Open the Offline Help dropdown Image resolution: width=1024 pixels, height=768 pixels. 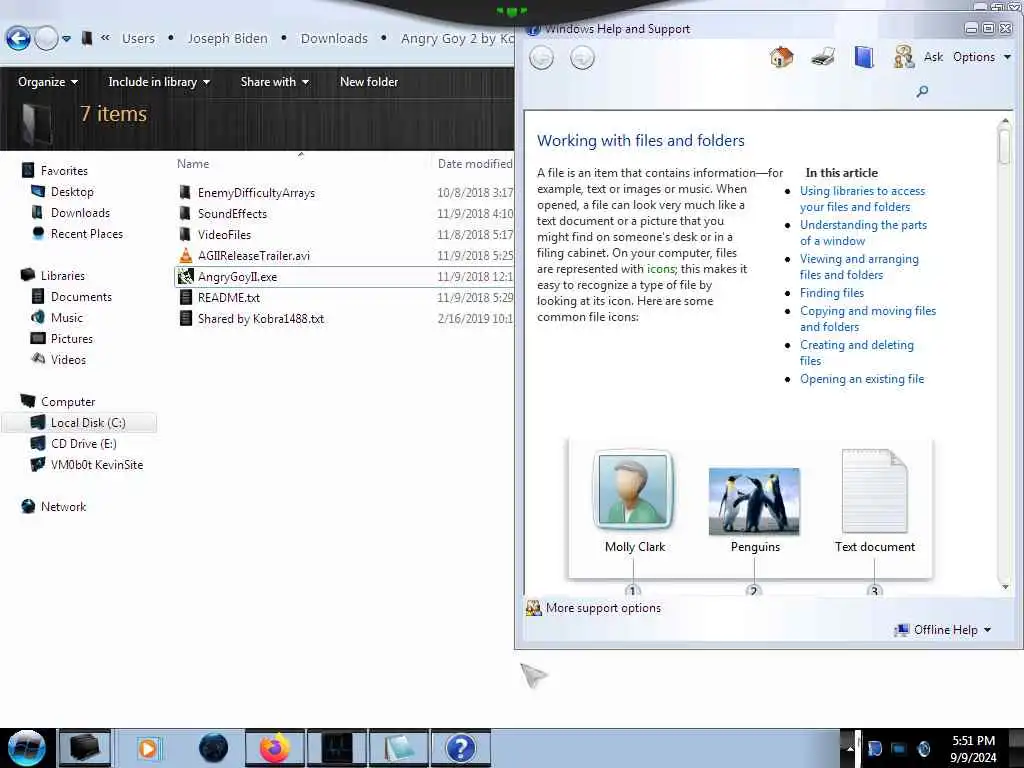[944, 630]
